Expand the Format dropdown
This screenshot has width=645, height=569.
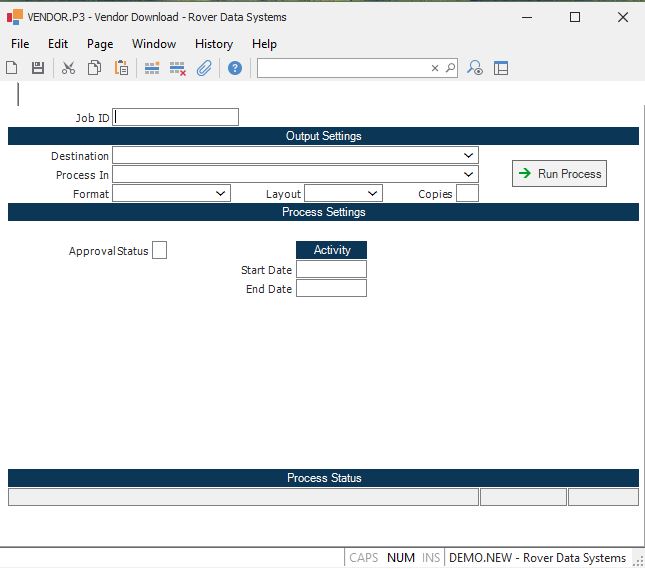[221, 193]
